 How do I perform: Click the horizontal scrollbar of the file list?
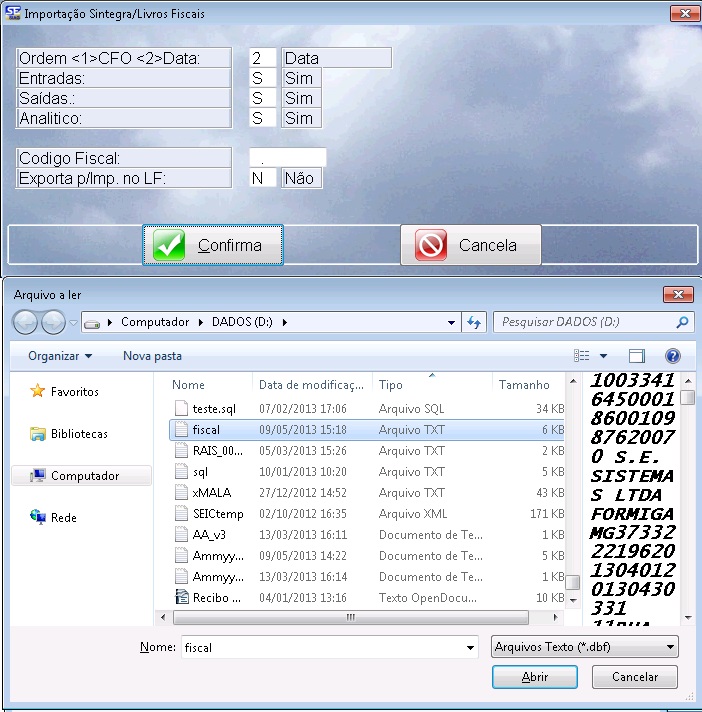pyautogui.click(x=351, y=617)
